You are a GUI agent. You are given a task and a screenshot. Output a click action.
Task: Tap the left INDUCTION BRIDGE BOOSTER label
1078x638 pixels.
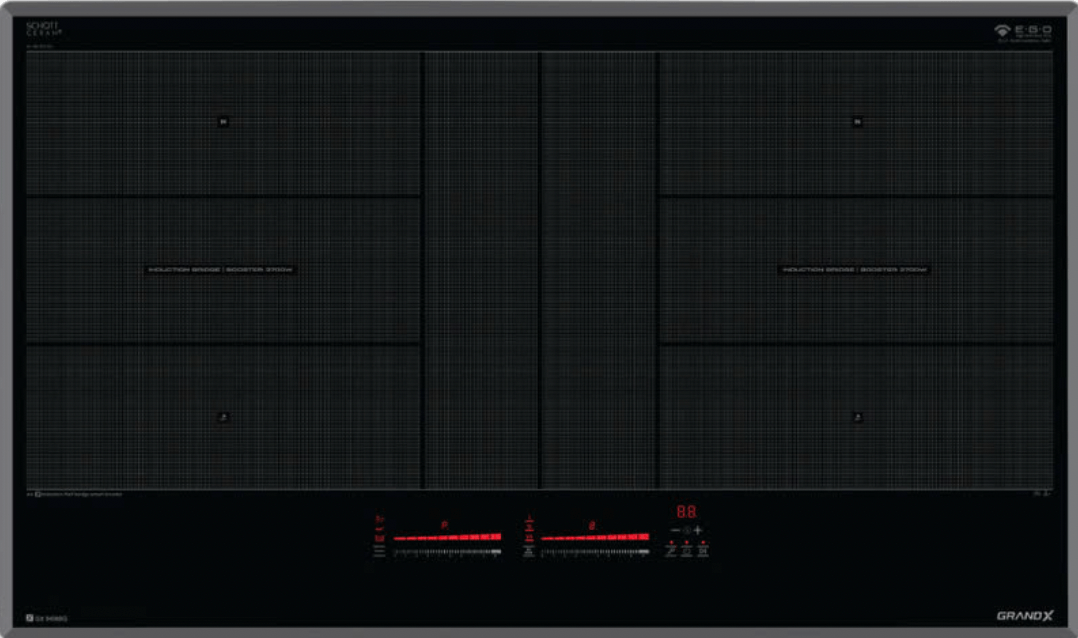pyautogui.click(x=222, y=270)
